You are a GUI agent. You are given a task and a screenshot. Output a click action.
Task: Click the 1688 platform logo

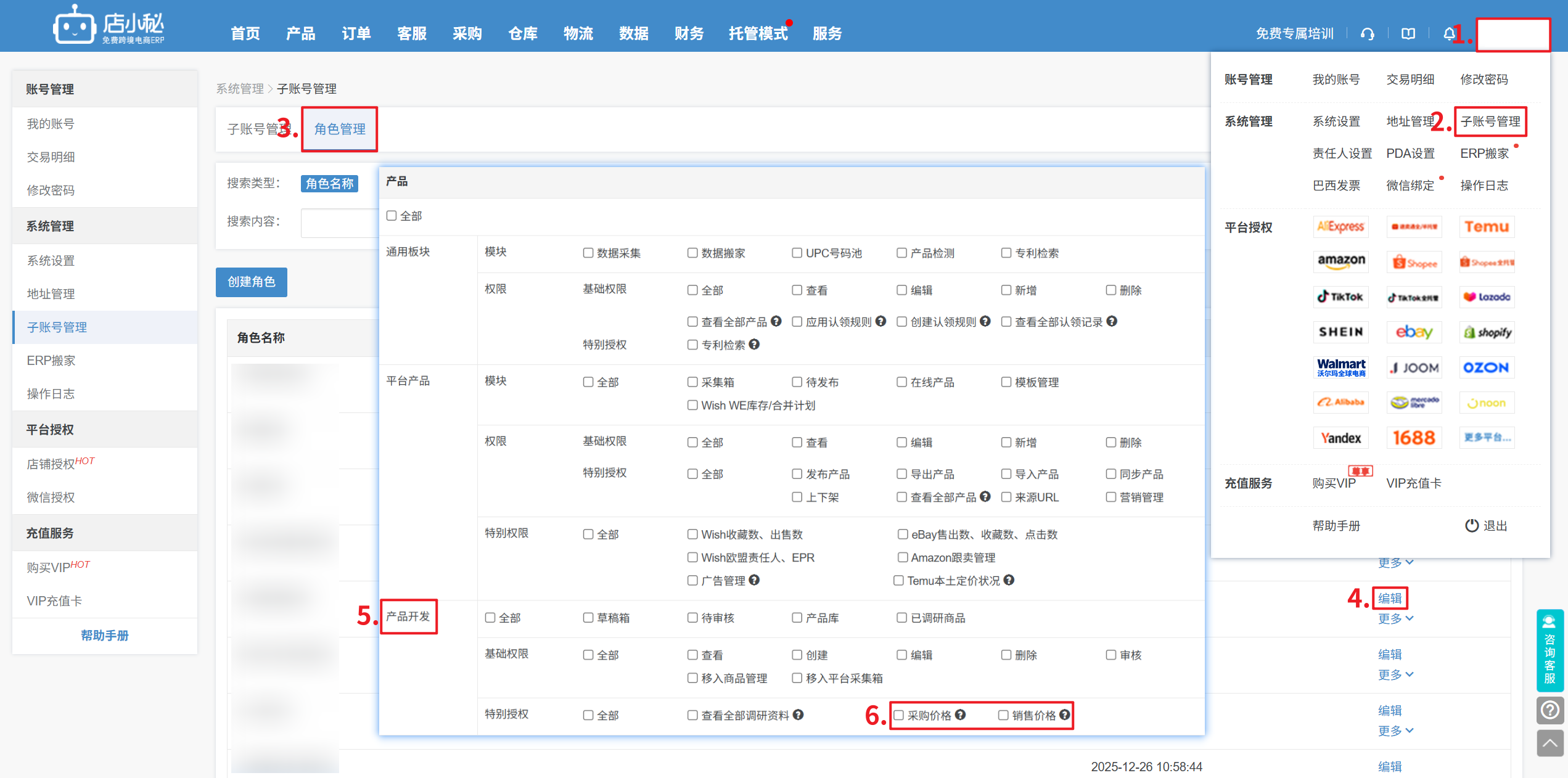point(1414,438)
